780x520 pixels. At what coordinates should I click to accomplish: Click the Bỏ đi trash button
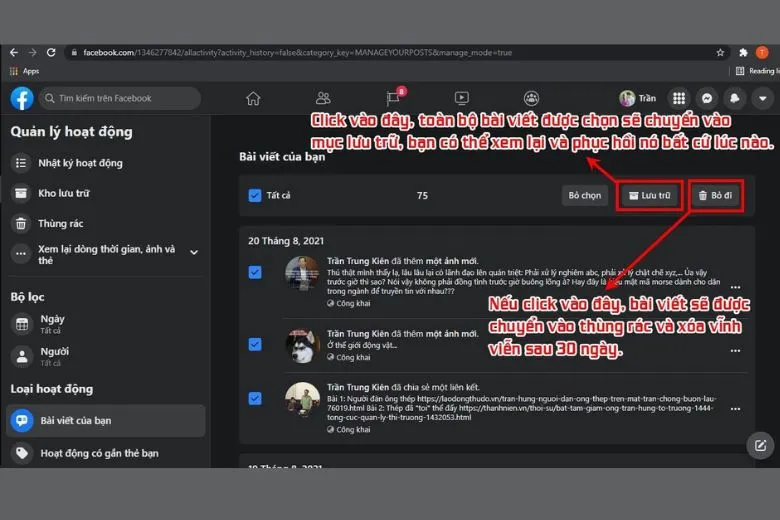[716, 195]
